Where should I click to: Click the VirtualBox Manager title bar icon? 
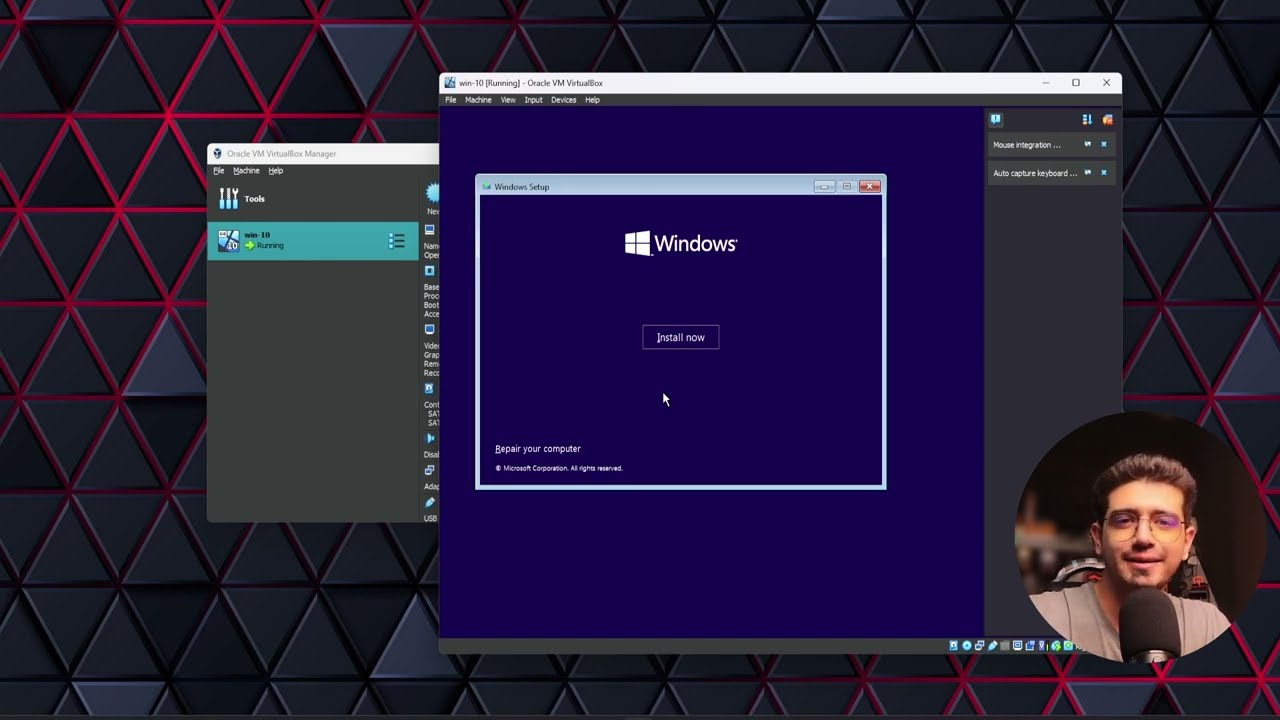point(217,154)
